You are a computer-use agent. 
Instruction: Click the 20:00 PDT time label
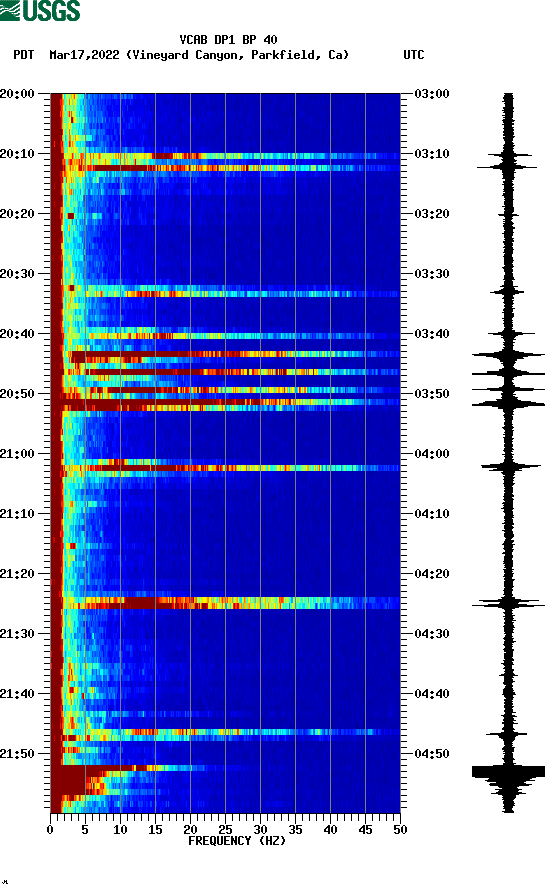pos(17,93)
